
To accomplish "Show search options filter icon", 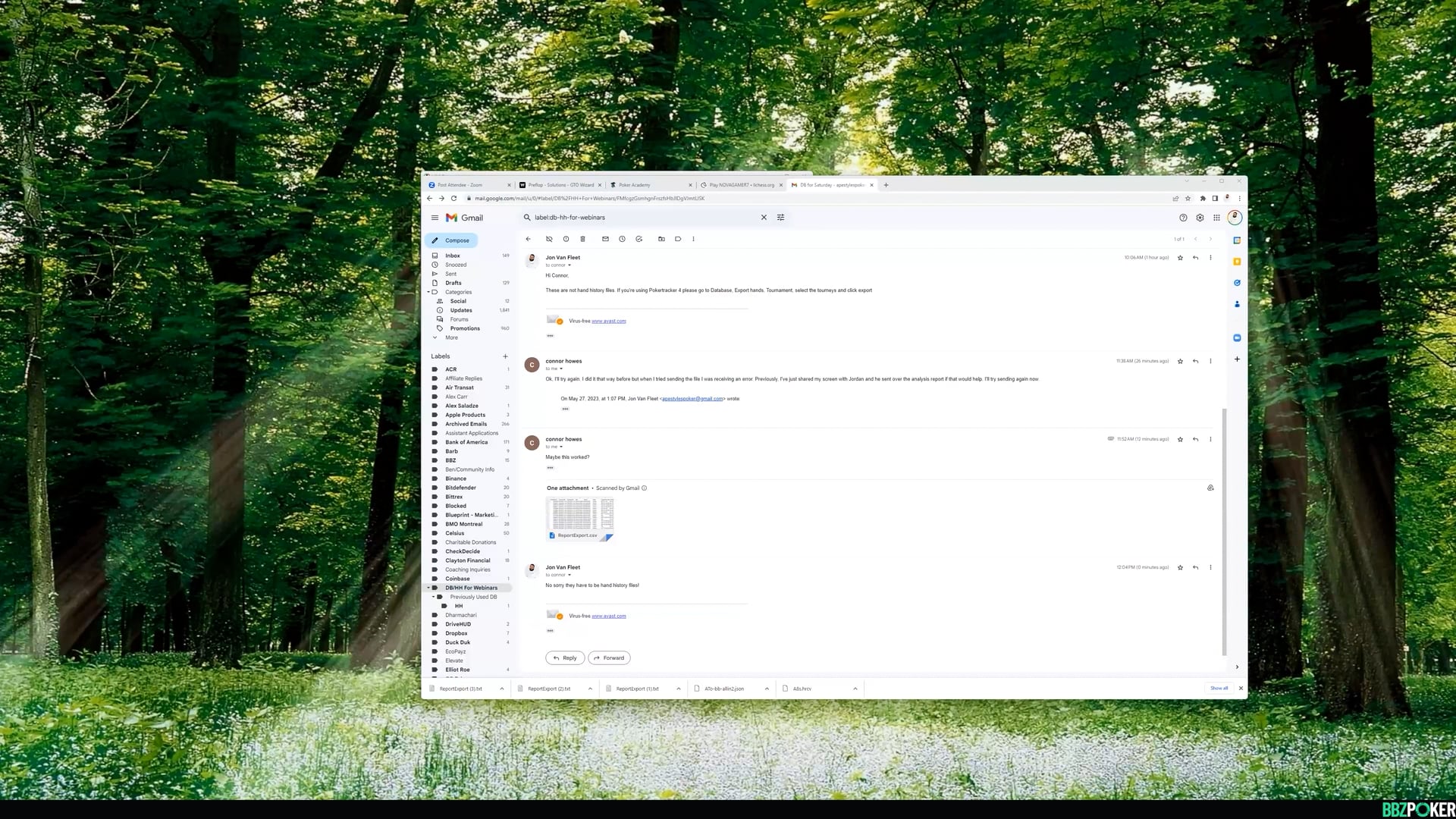I will (x=780, y=218).
